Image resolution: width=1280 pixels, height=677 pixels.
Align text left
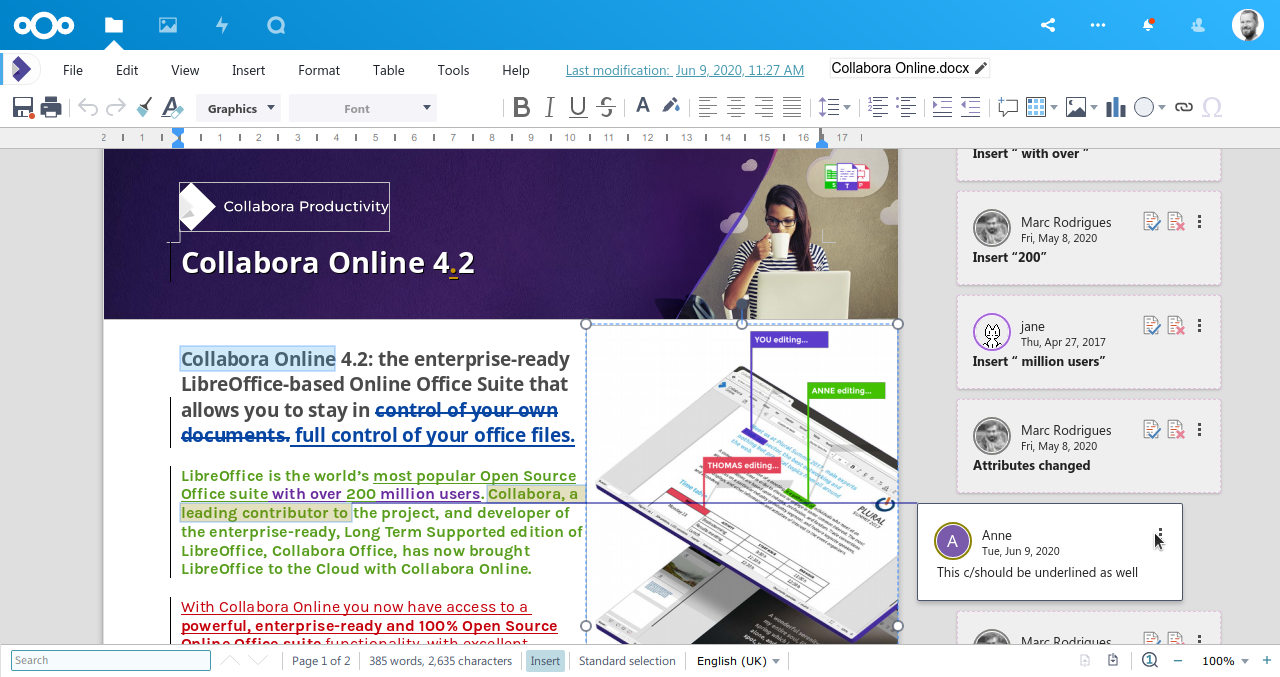(x=708, y=107)
